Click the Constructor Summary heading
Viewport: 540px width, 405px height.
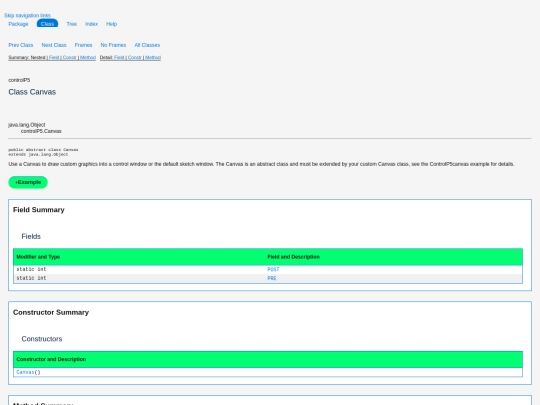(x=51, y=312)
